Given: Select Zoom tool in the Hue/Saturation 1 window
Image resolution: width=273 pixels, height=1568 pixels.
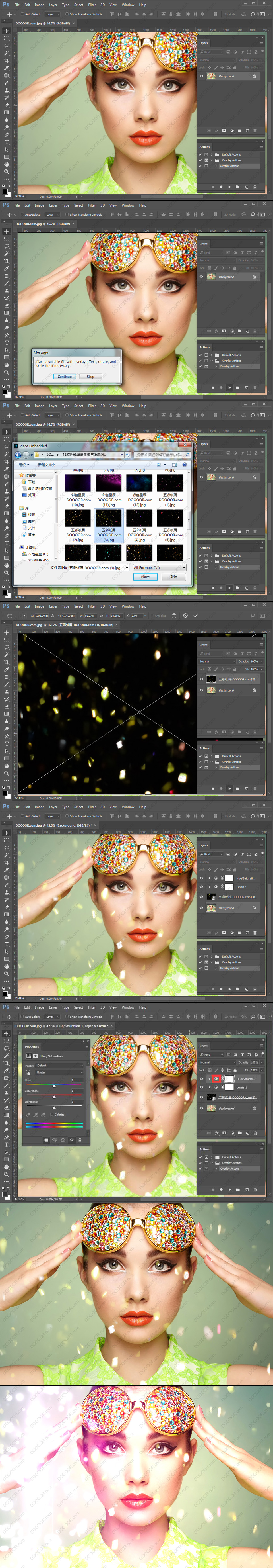Looking at the screenshot, I should tap(7, 1174).
